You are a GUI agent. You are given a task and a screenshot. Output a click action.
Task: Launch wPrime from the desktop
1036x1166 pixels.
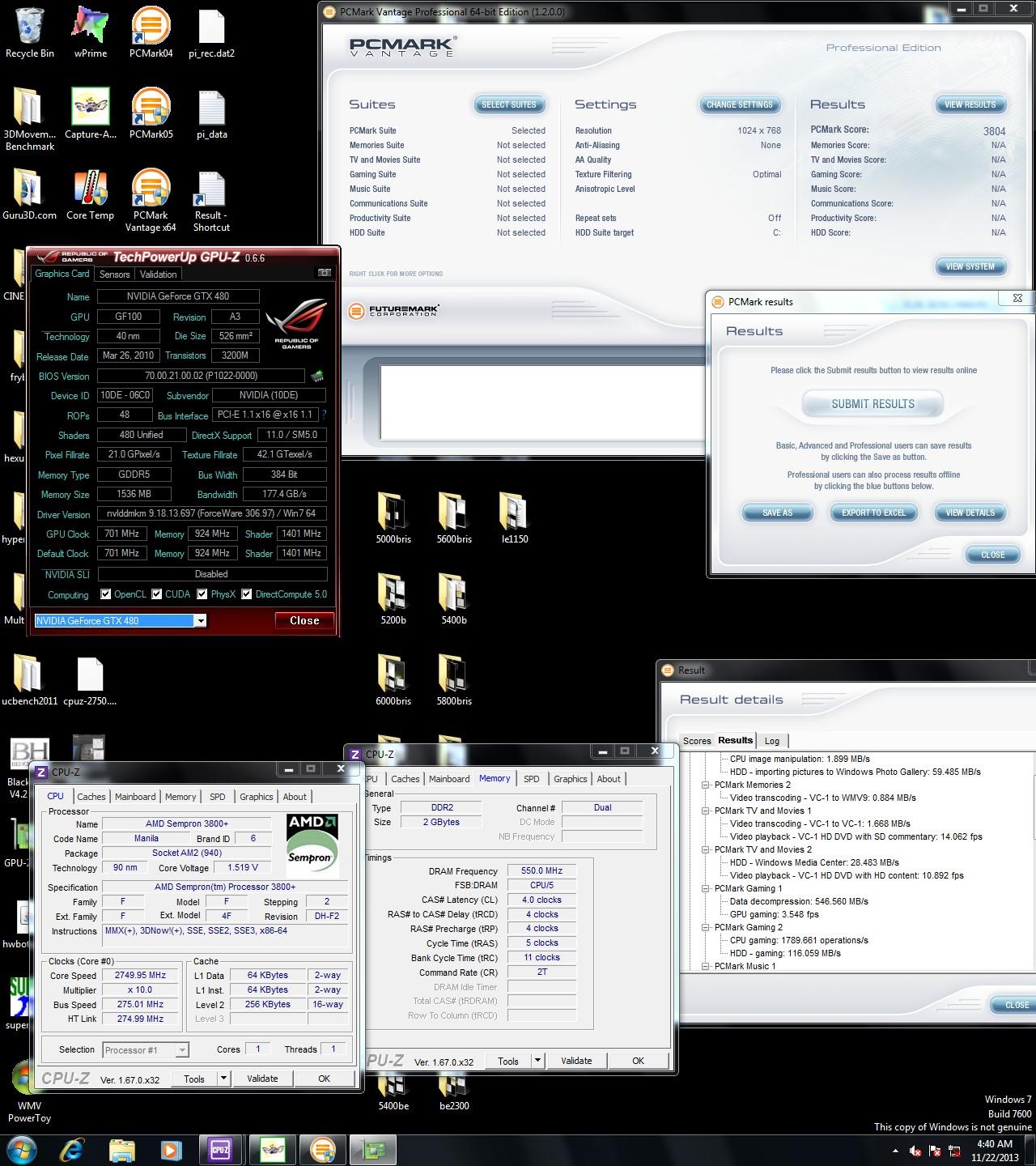[91, 32]
